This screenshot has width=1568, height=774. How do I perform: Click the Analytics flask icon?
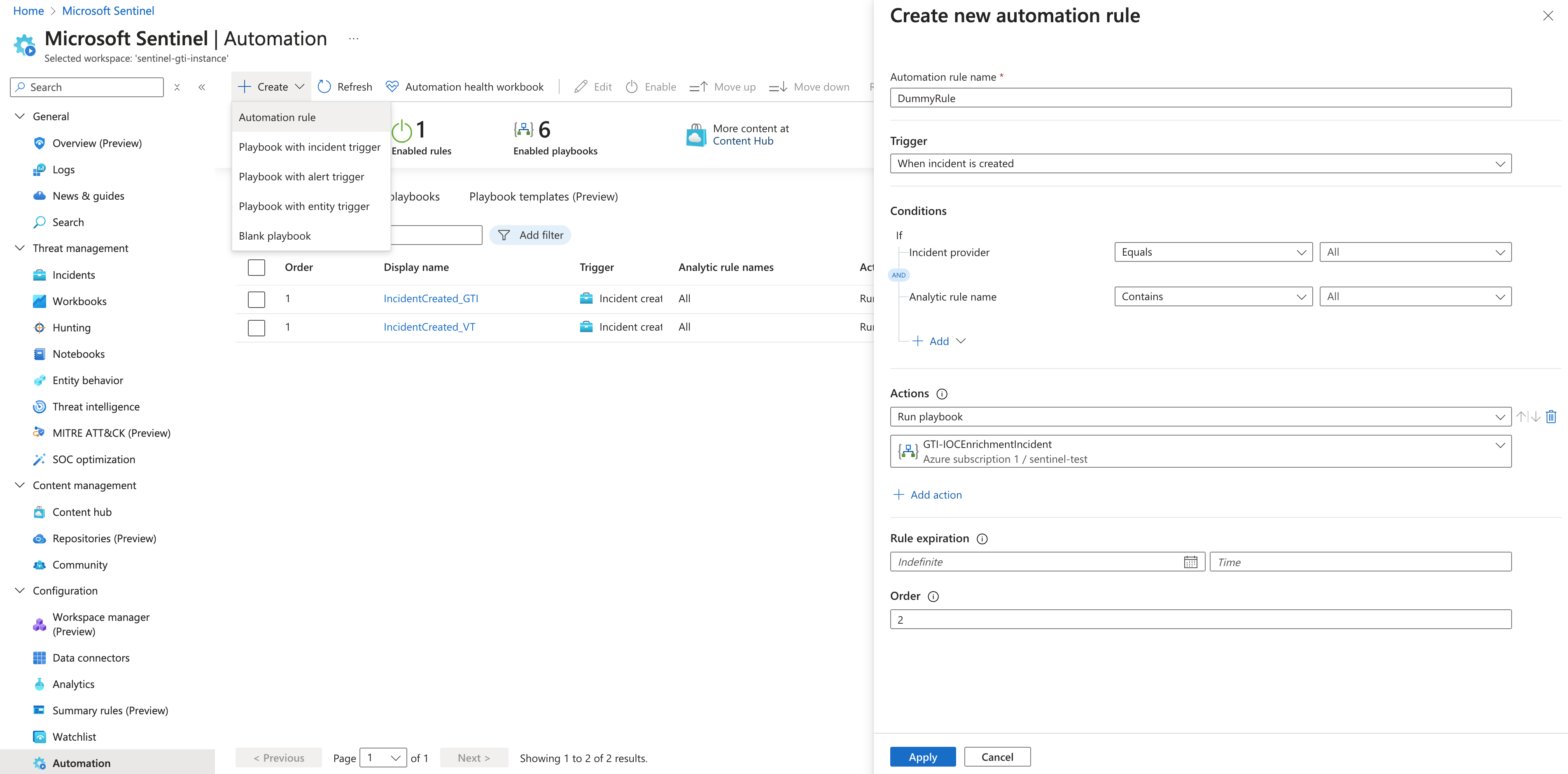(40, 684)
